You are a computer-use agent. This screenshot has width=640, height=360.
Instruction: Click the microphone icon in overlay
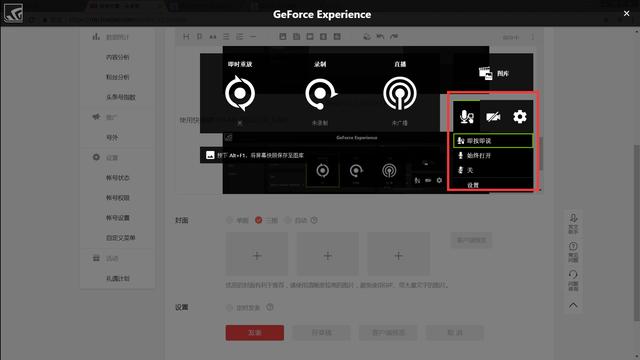click(467, 117)
